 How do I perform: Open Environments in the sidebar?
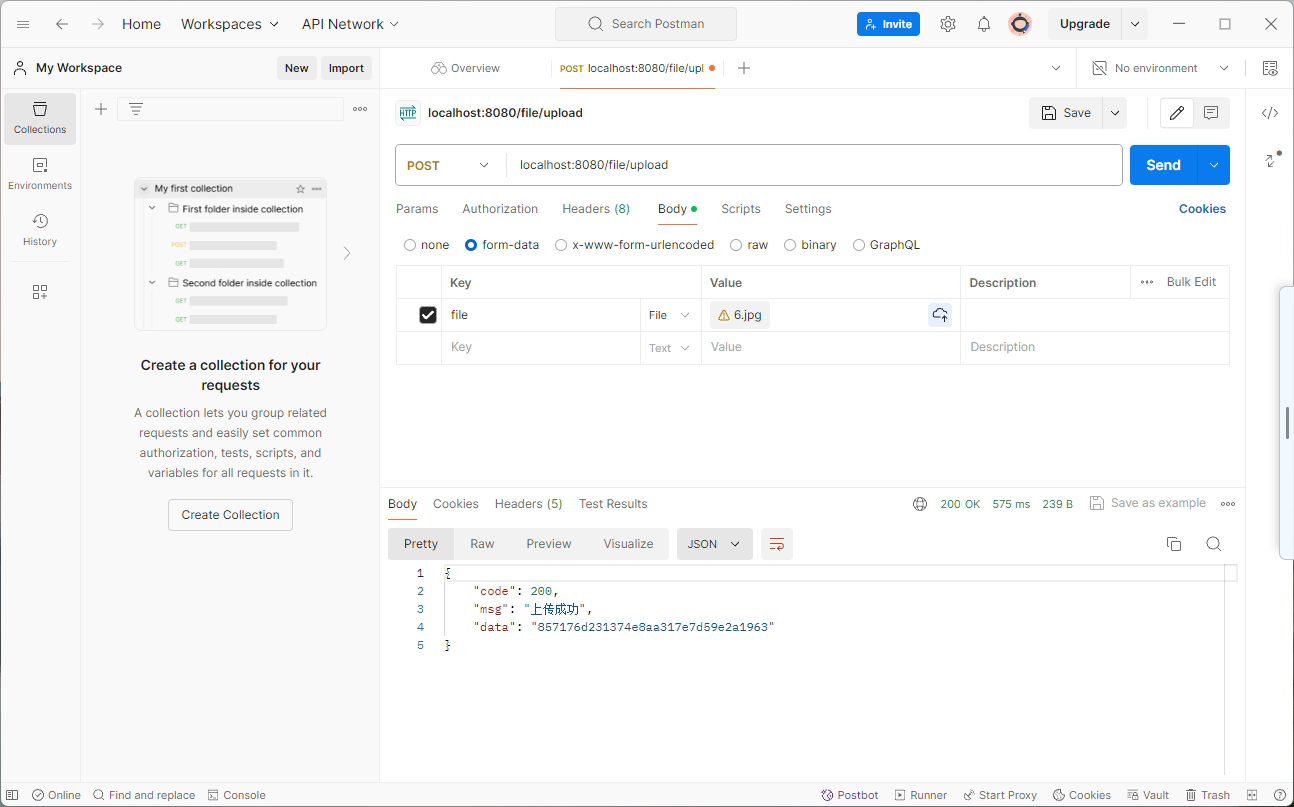(40, 174)
